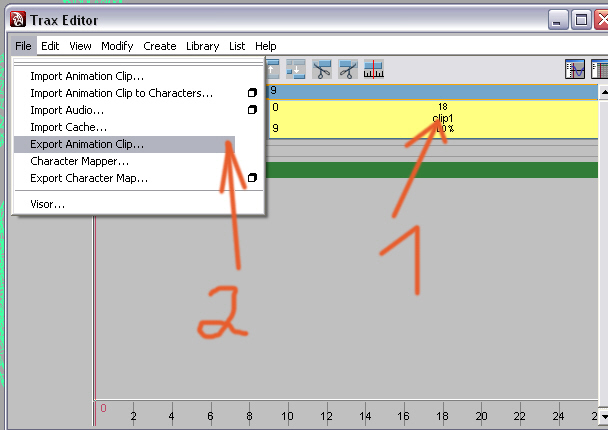Screen dimensions: 608x430
Task: Click the ungroup icon left of scissors
Action: [x=297, y=68]
